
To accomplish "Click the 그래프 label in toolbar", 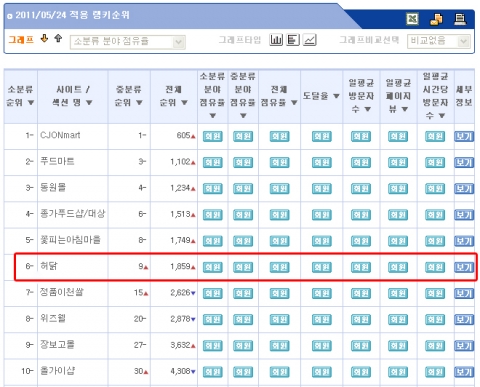I will click(21, 40).
